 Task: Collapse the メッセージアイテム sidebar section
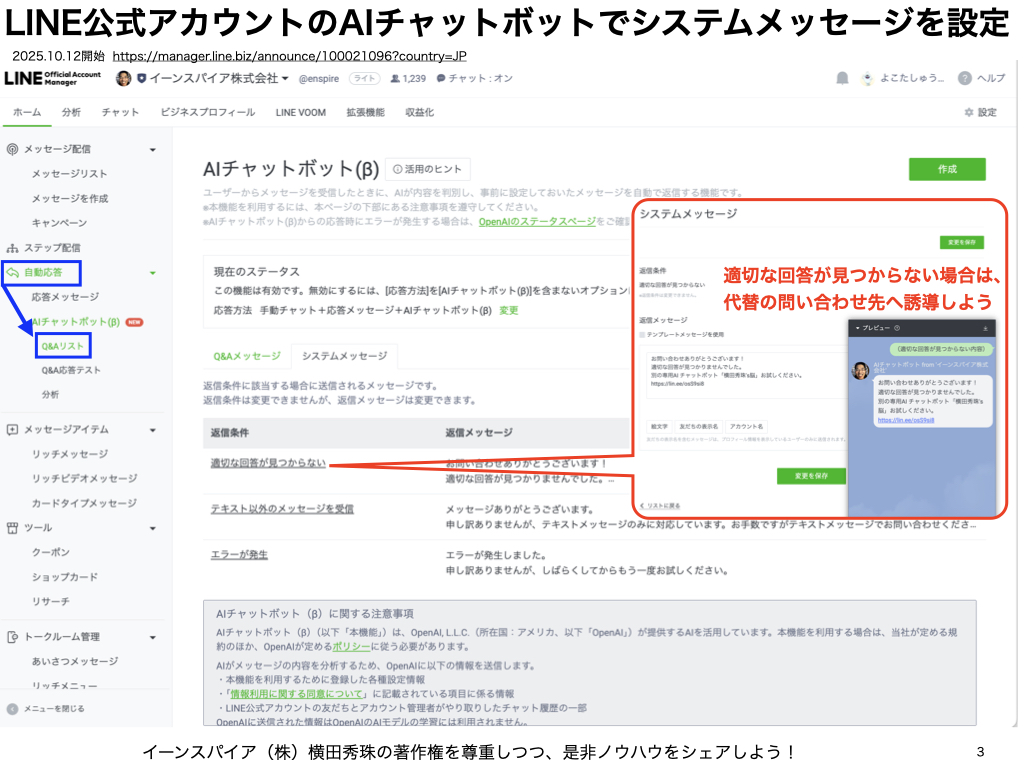[153, 430]
